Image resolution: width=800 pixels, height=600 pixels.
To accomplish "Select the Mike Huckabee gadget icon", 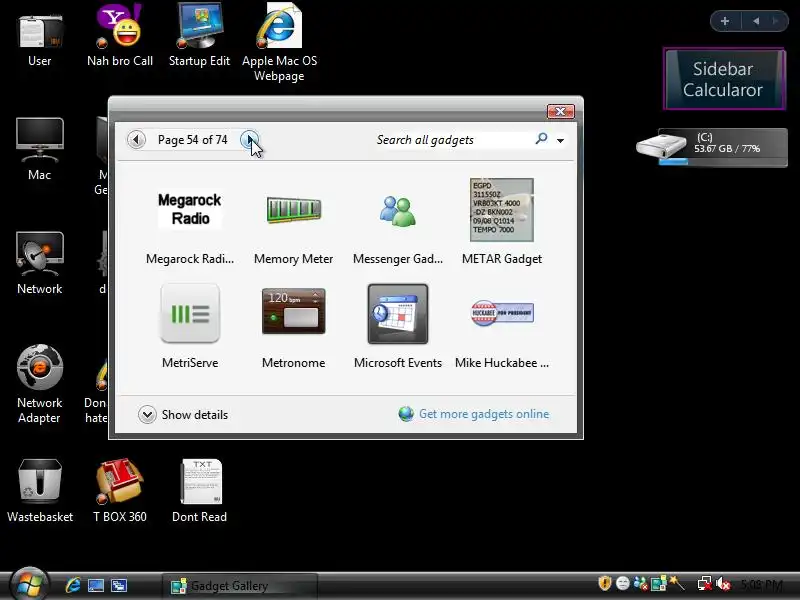I will tap(502, 313).
